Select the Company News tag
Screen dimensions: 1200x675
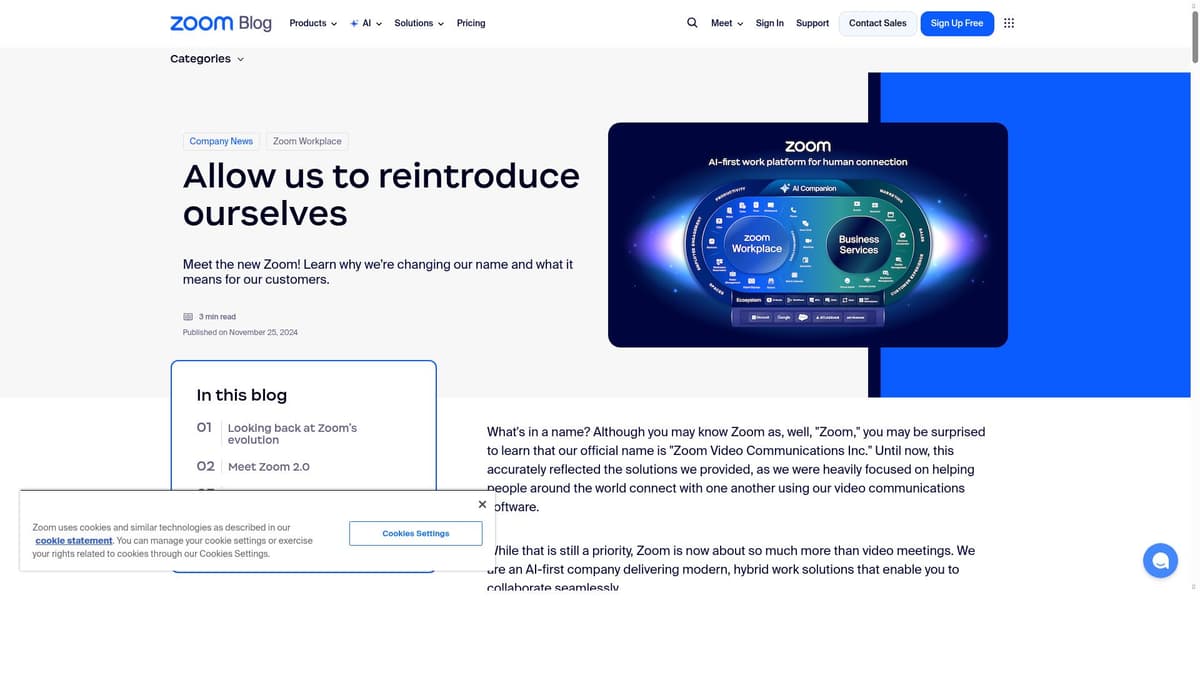point(221,141)
